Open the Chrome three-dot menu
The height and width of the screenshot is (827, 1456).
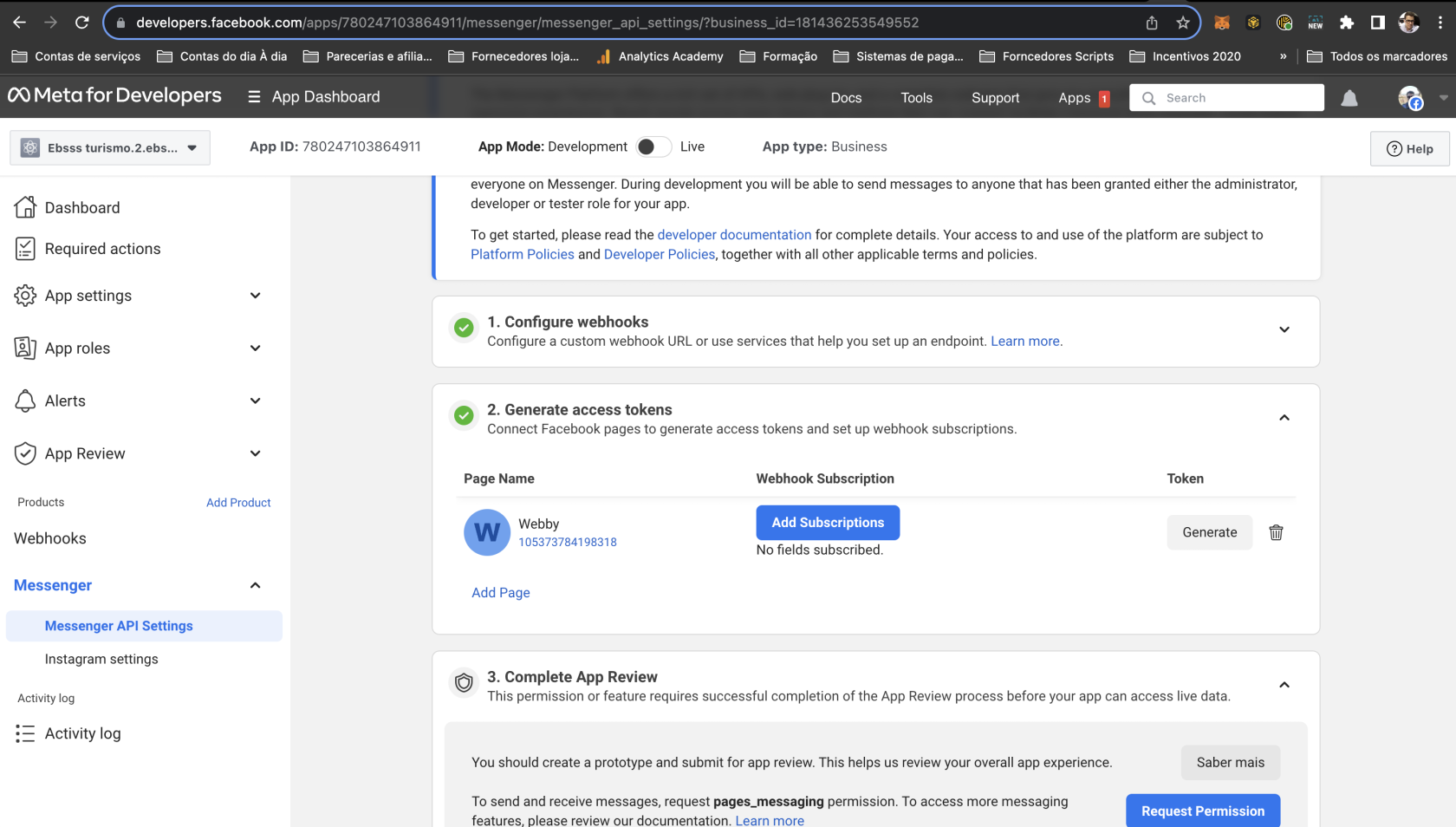click(x=1440, y=23)
